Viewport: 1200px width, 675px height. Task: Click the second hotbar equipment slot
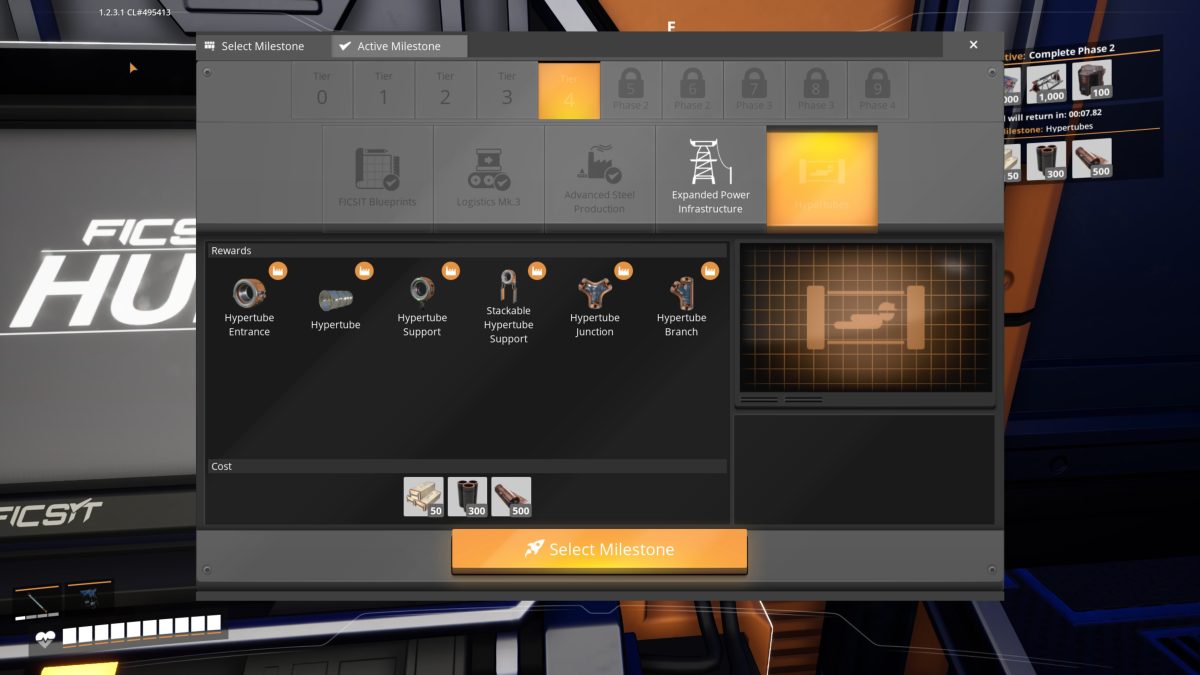click(89, 597)
